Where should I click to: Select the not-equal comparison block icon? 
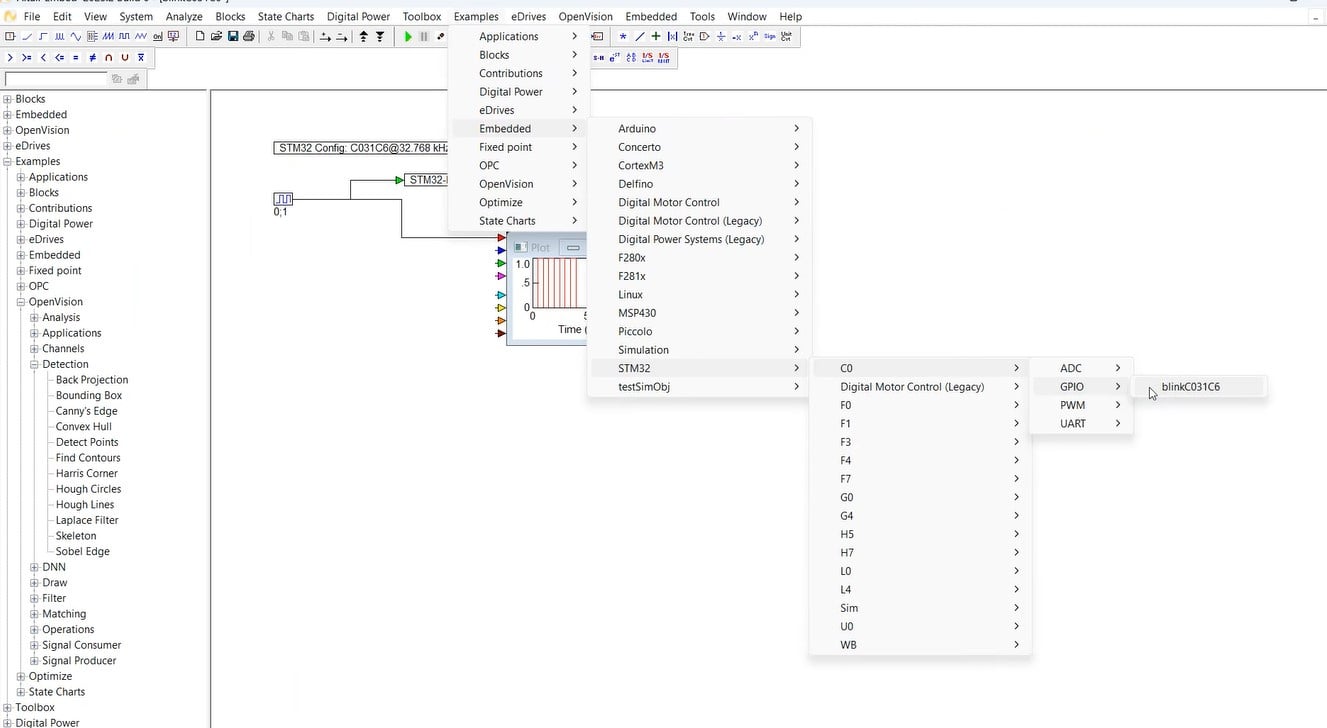(x=92, y=58)
